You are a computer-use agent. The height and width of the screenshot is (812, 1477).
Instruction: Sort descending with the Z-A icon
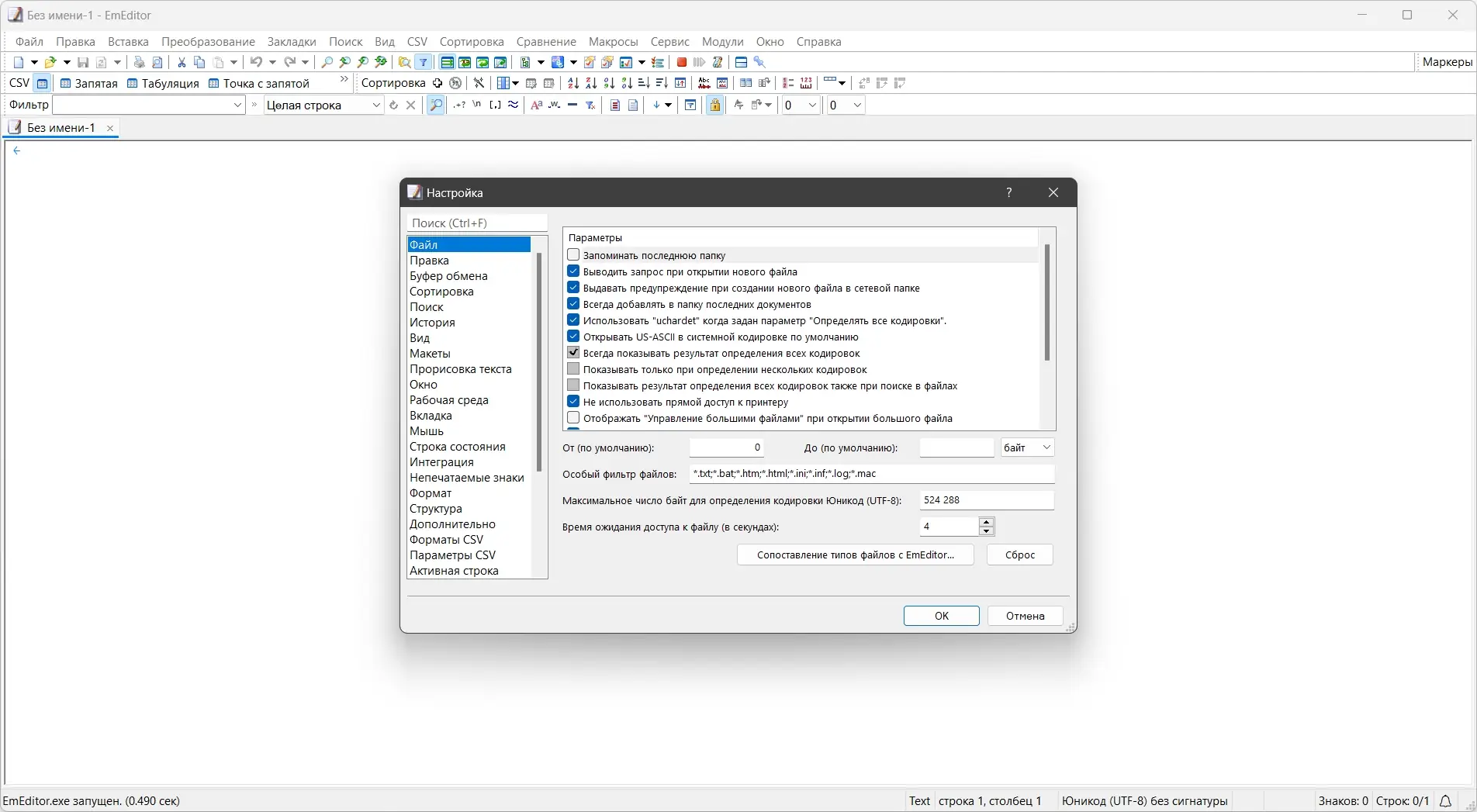[x=591, y=83]
